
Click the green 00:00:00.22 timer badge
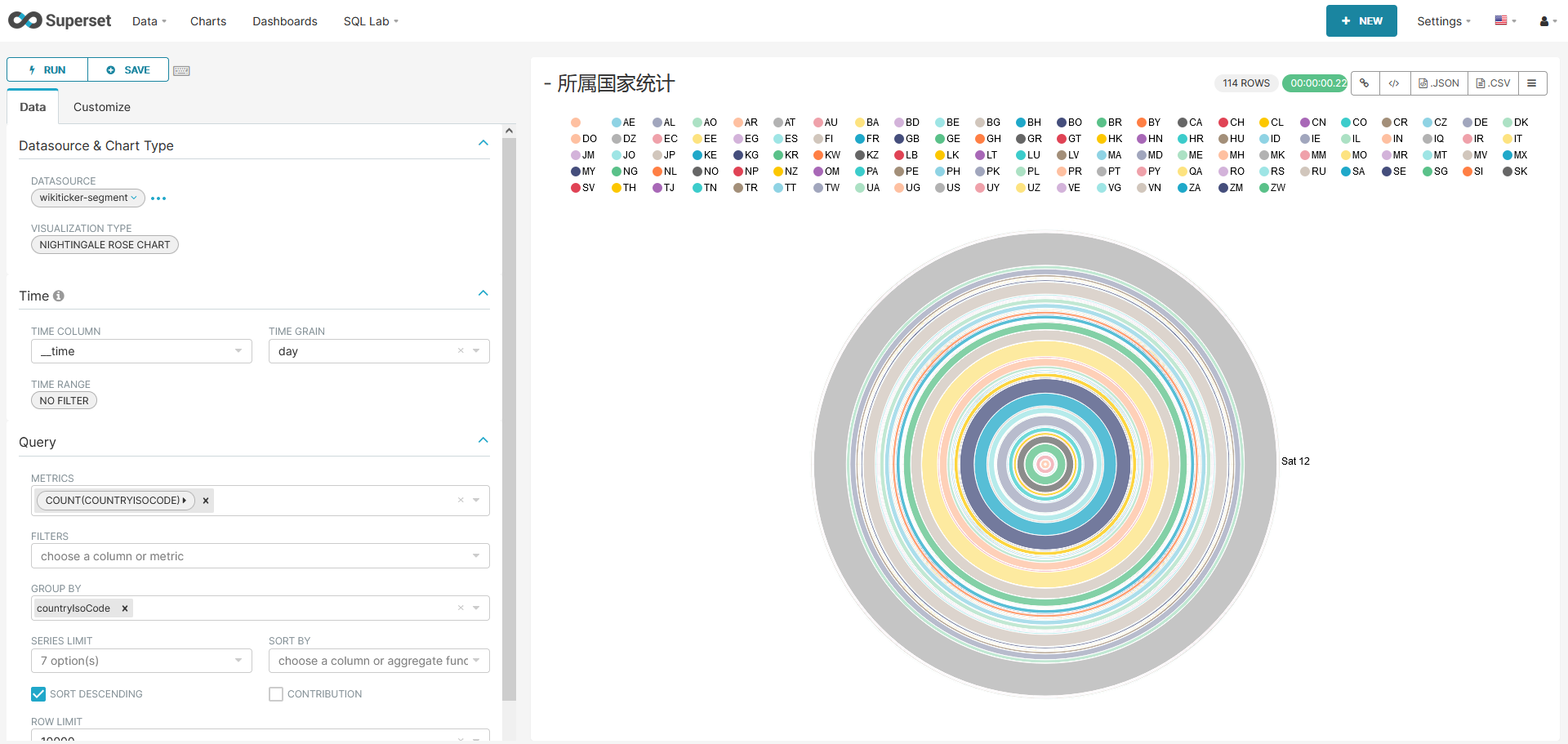pyautogui.click(x=1315, y=82)
